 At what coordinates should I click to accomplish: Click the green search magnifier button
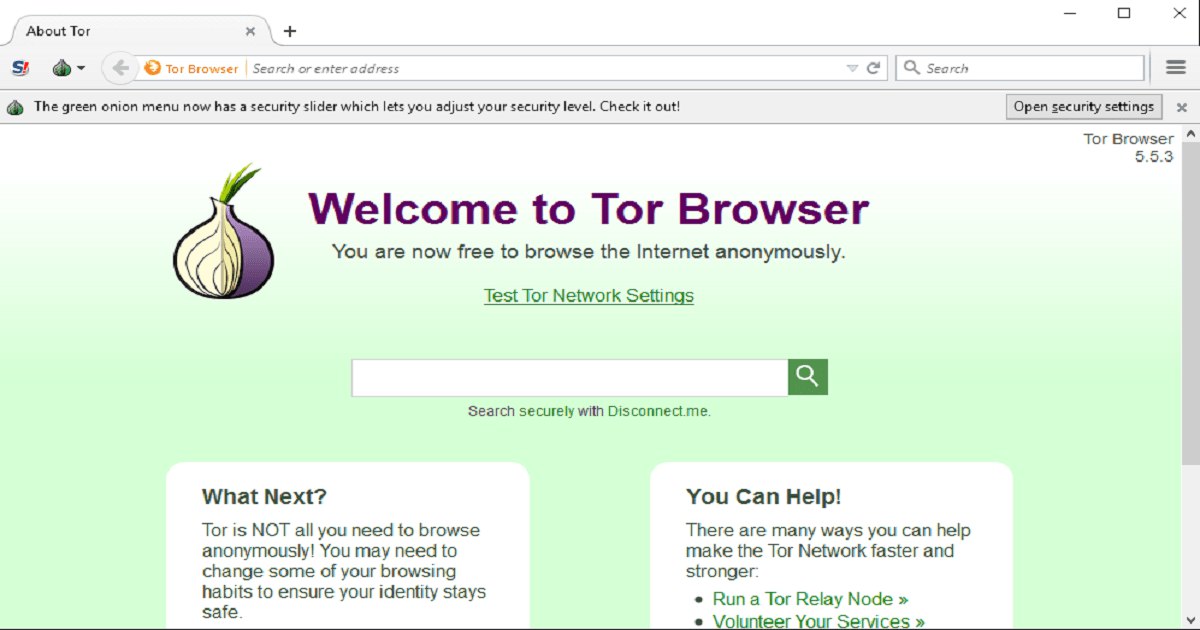(x=808, y=377)
